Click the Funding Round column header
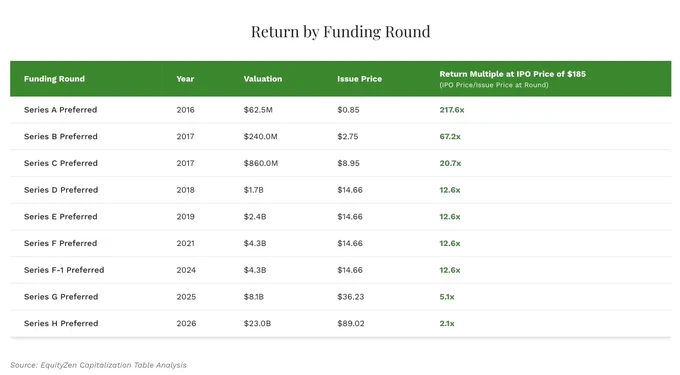The image size is (680, 375). pyautogui.click(x=54, y=79)
